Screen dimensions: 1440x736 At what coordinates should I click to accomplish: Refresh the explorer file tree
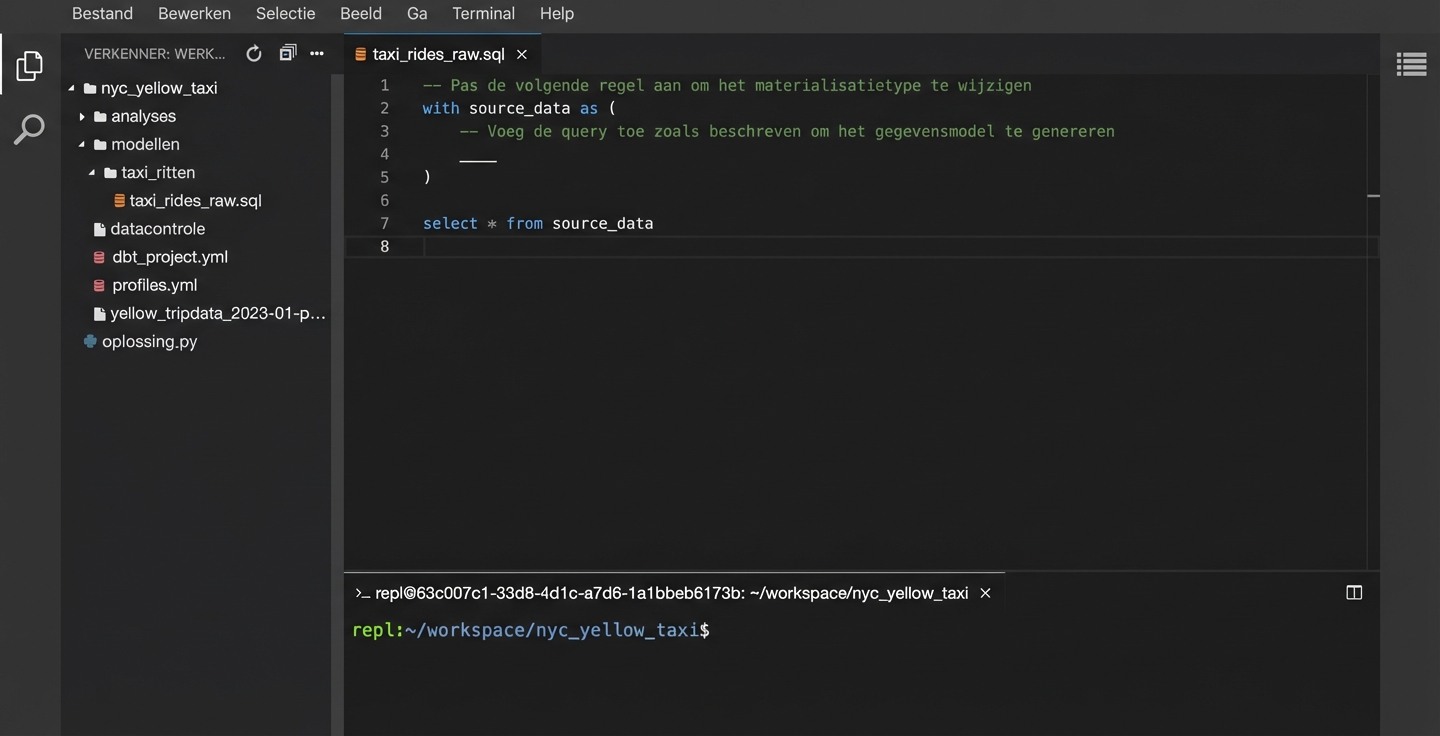click(254, 54)
